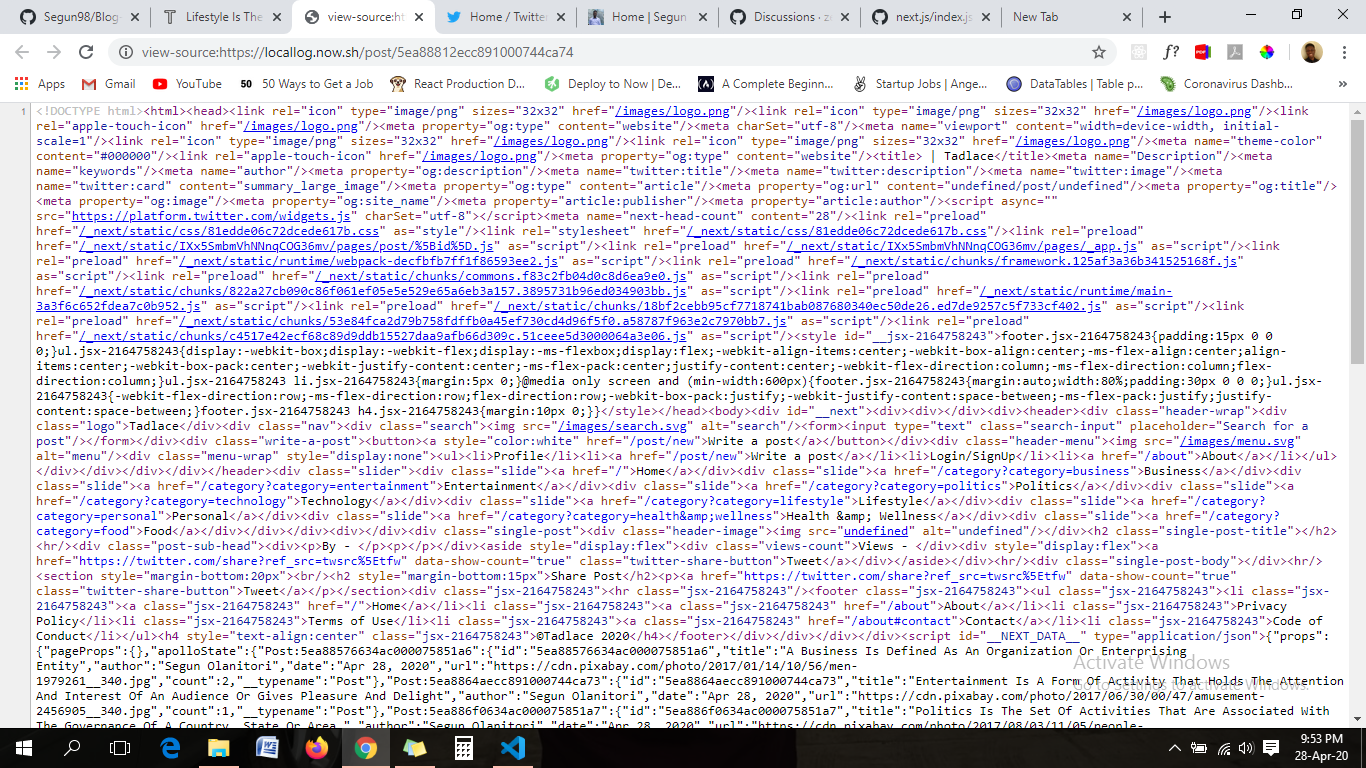Show hidden system tray icons

[1175, 747]
